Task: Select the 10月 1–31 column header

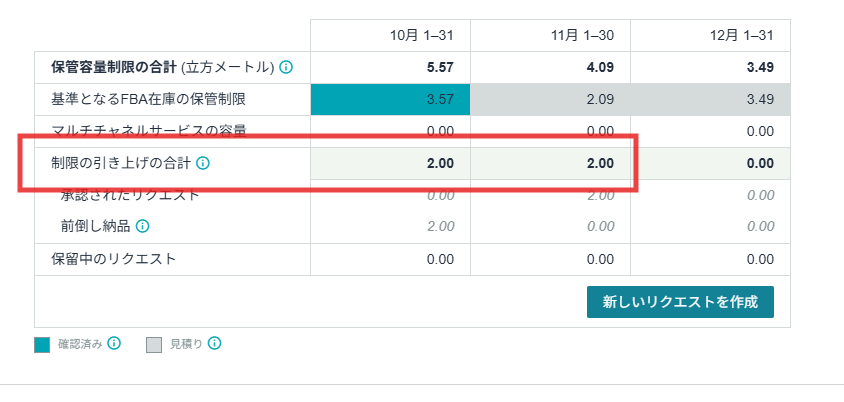Action: point(422,36)
